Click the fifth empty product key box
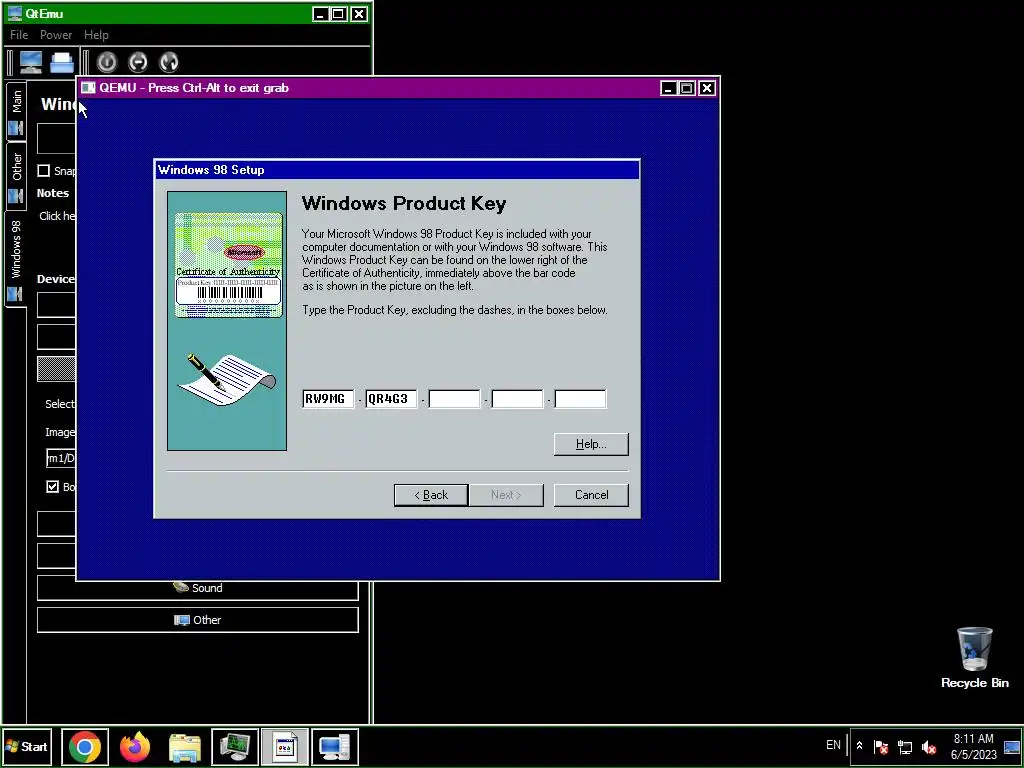Image resolution: width=1024 pixels, height=768 pixels. (x=580, y=399)
